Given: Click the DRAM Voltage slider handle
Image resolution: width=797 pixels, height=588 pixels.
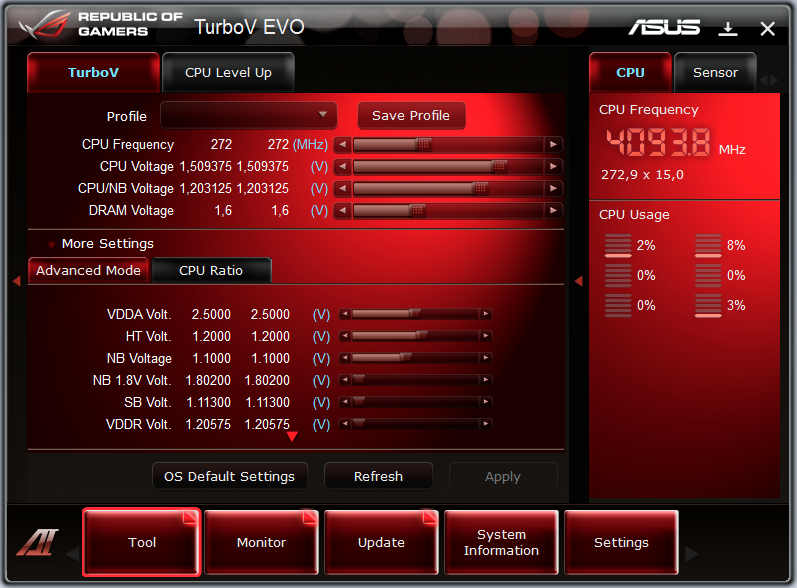Looking at the screenshot, I should pos(417,210).
